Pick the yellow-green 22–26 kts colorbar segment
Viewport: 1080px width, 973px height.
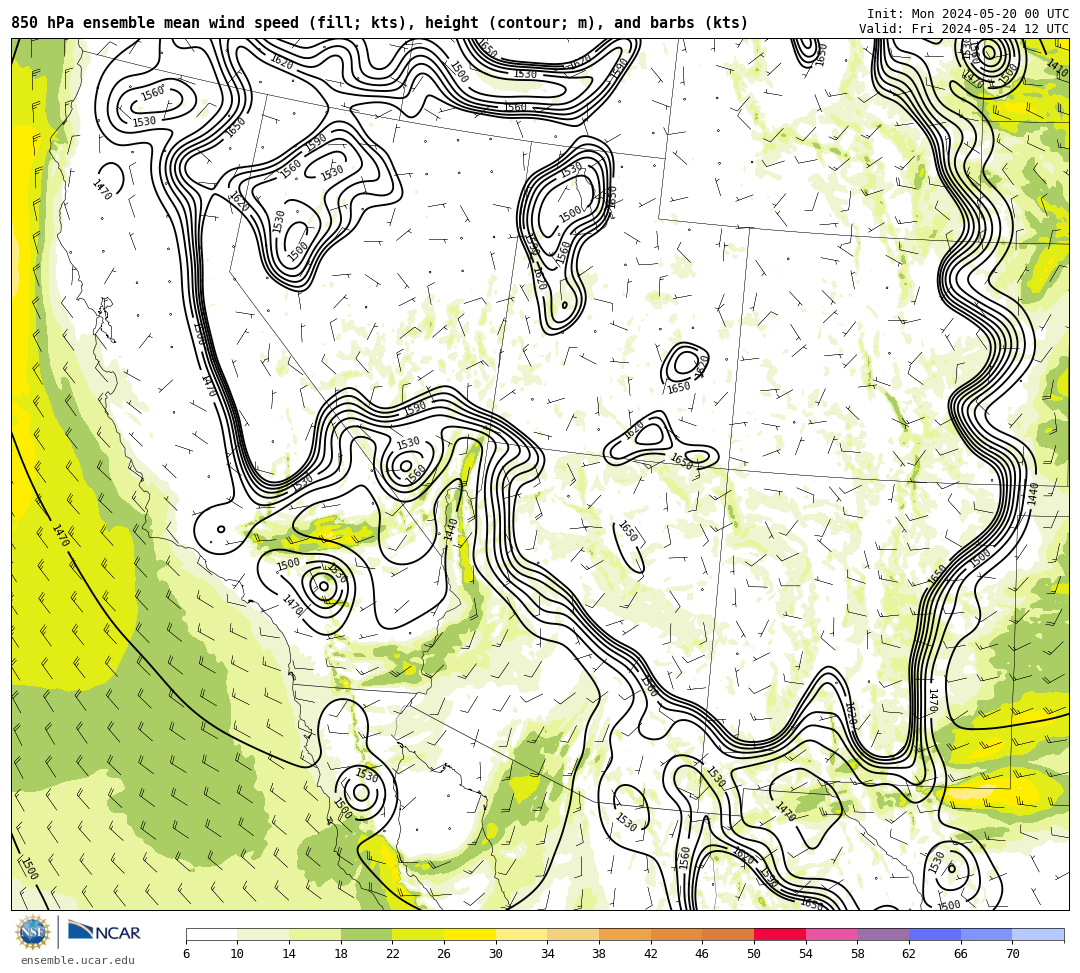click(418, 934)
